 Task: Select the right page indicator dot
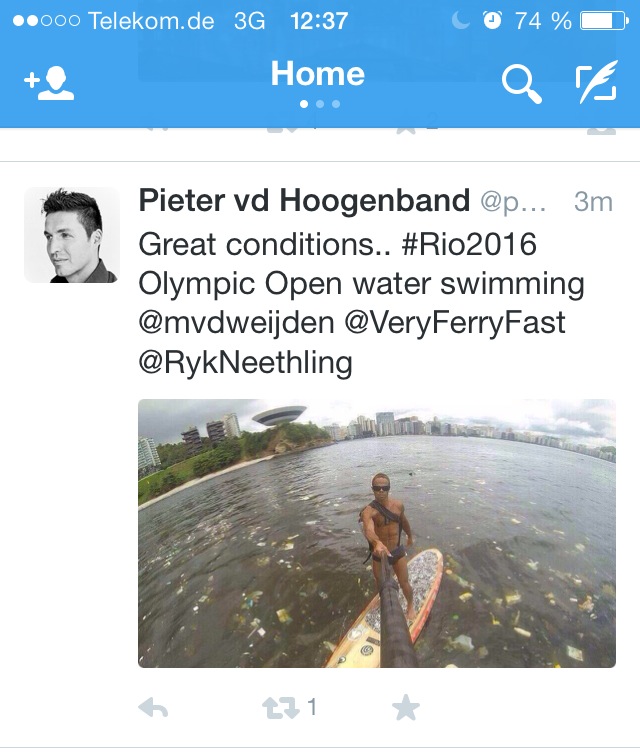(x=335, y=104)
